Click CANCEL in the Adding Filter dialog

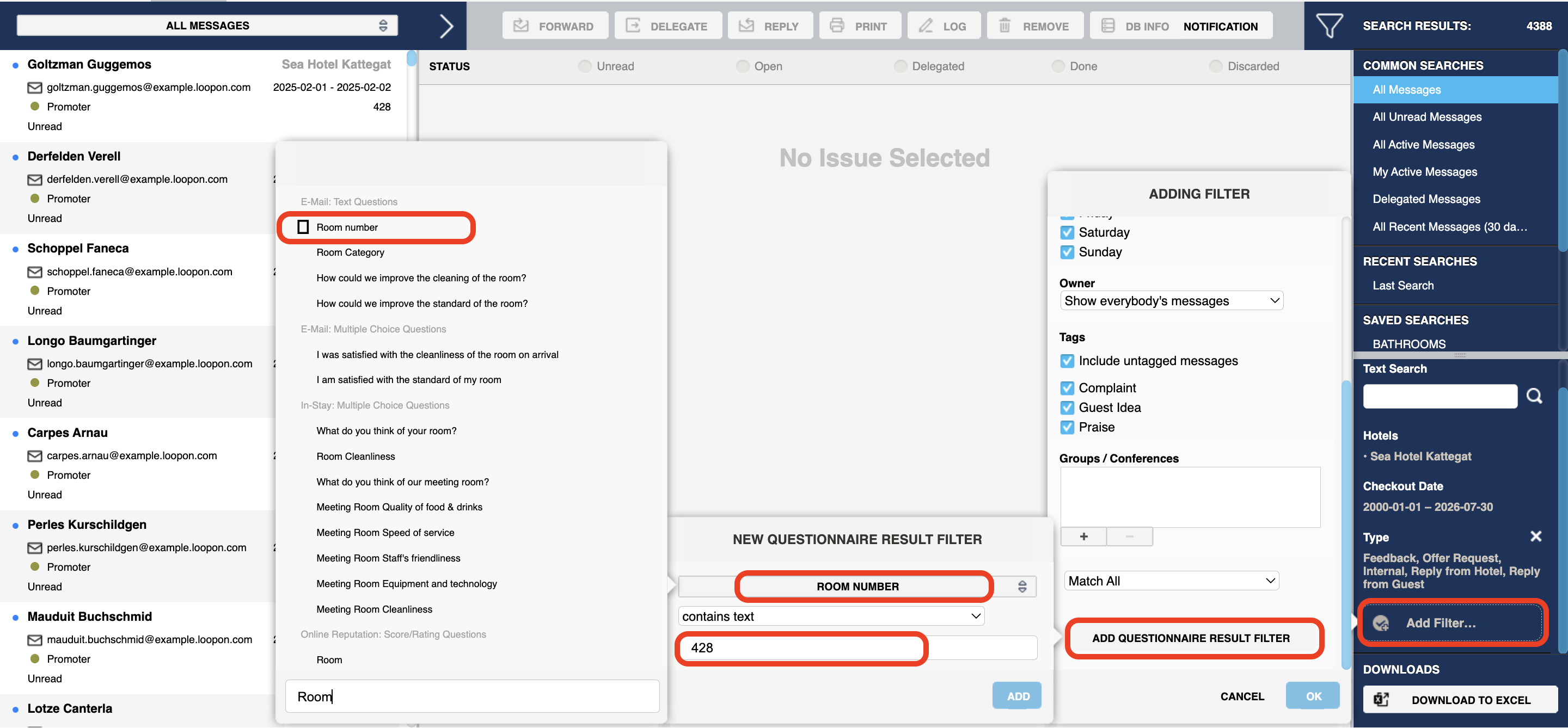[x=1242, y=696]
